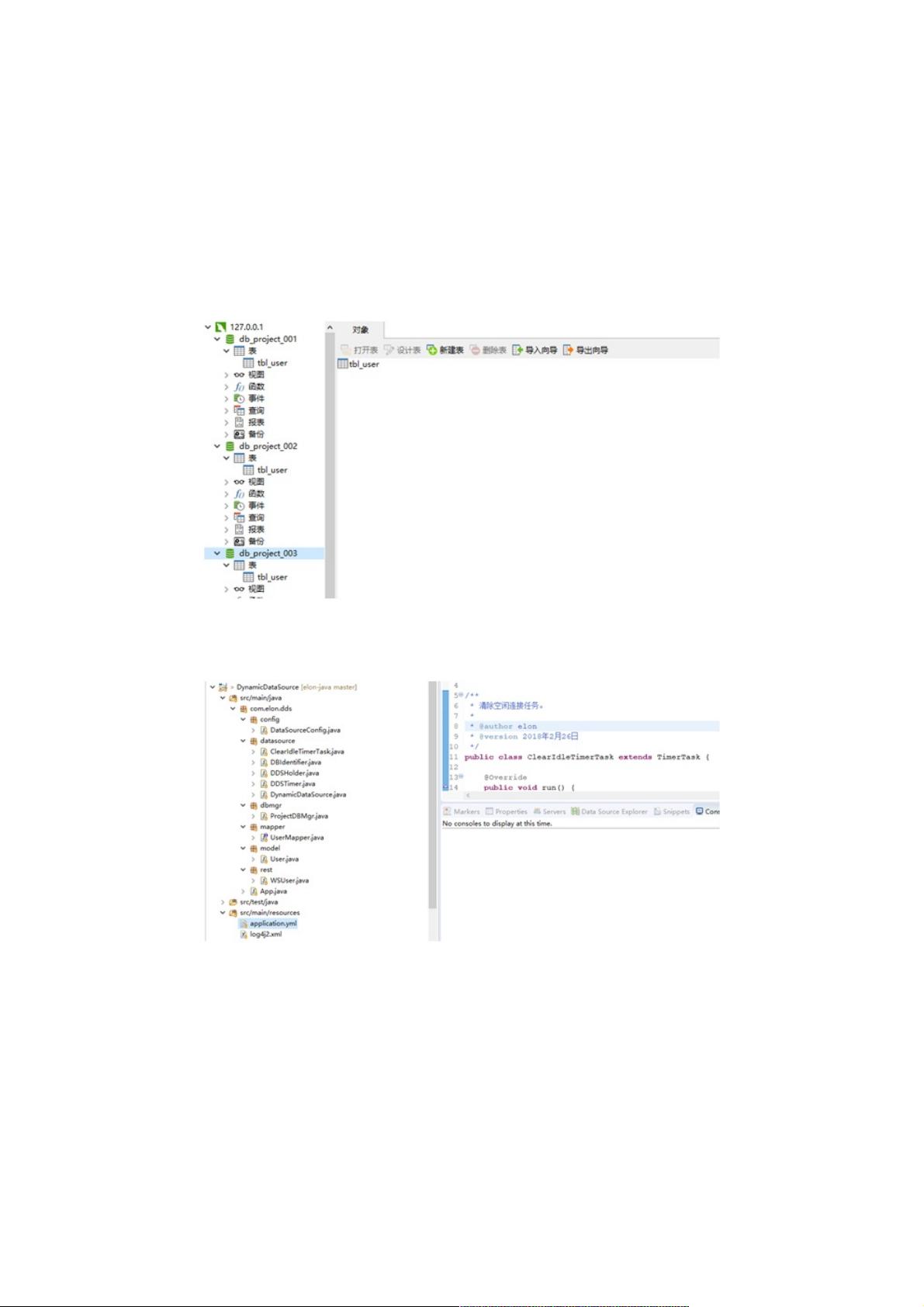Switch to the Markers tab
This screenshot has height=1307, width=924.
click(462, 811)
